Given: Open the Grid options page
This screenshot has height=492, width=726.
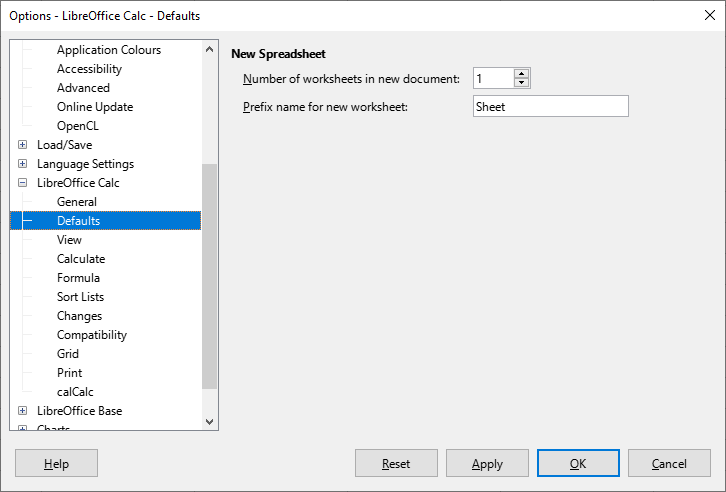Looking at the screenshot, I should (x=68, y=354).
